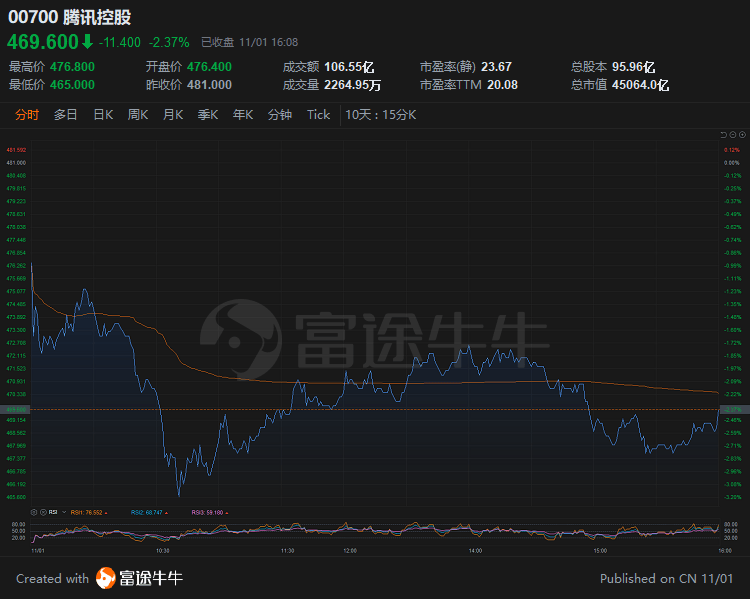Image resolution: width=750 pixels, height=599 pixels.
Task: Click the green down arrow beside price
Action: (x=87, y=42)
